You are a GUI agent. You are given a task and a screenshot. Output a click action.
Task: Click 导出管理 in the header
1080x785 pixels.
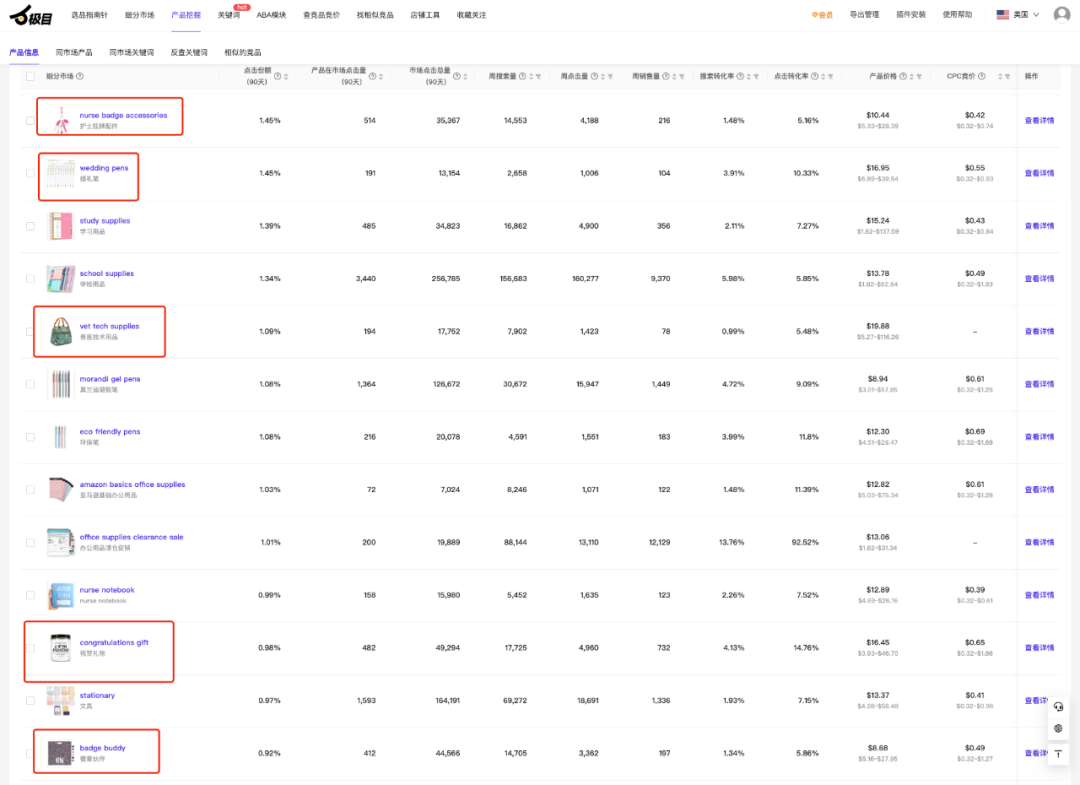[x=864, y=14]
